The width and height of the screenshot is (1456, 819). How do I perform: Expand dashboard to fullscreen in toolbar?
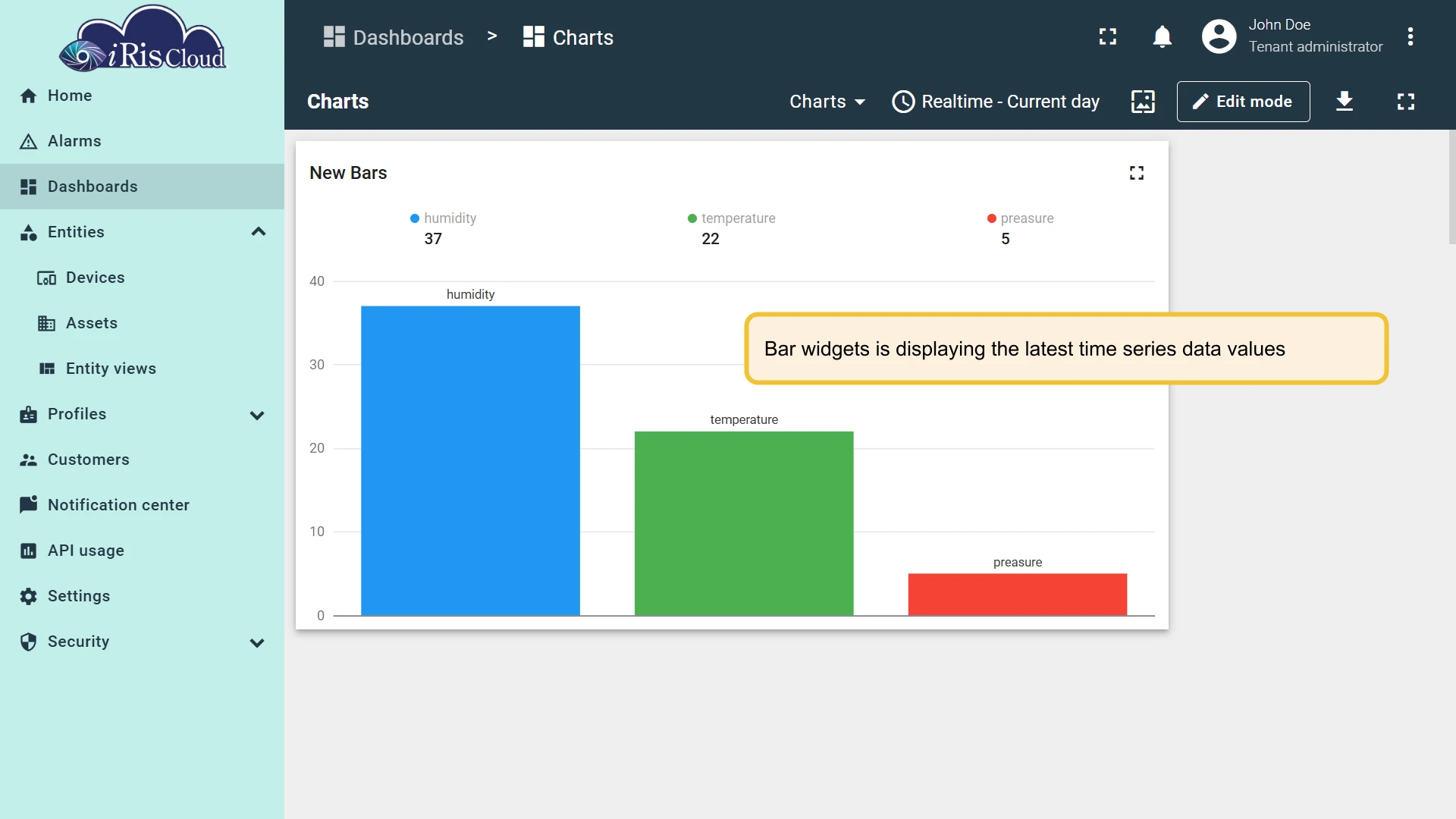1406,102
